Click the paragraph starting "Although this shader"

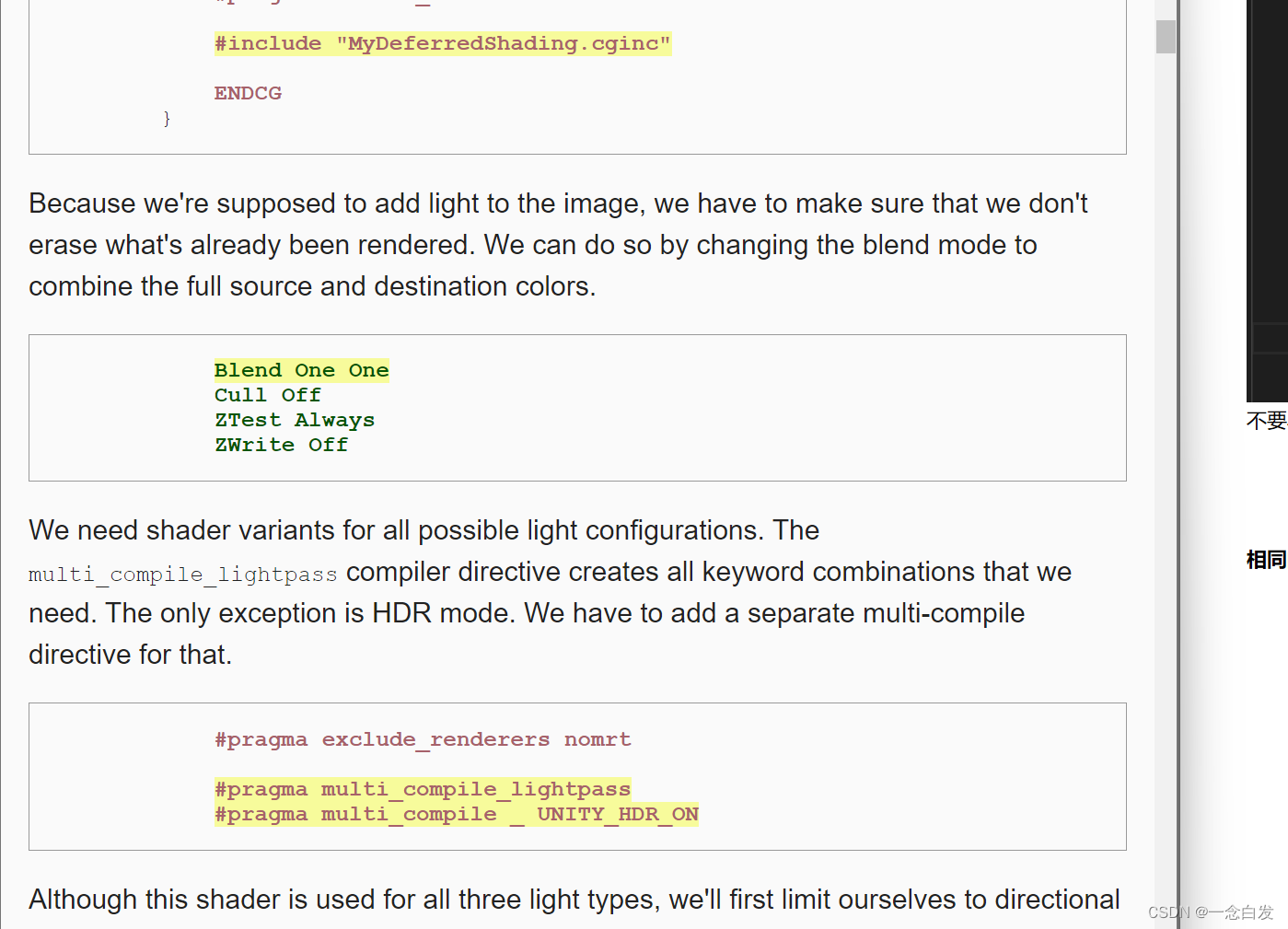coord(574,899)
